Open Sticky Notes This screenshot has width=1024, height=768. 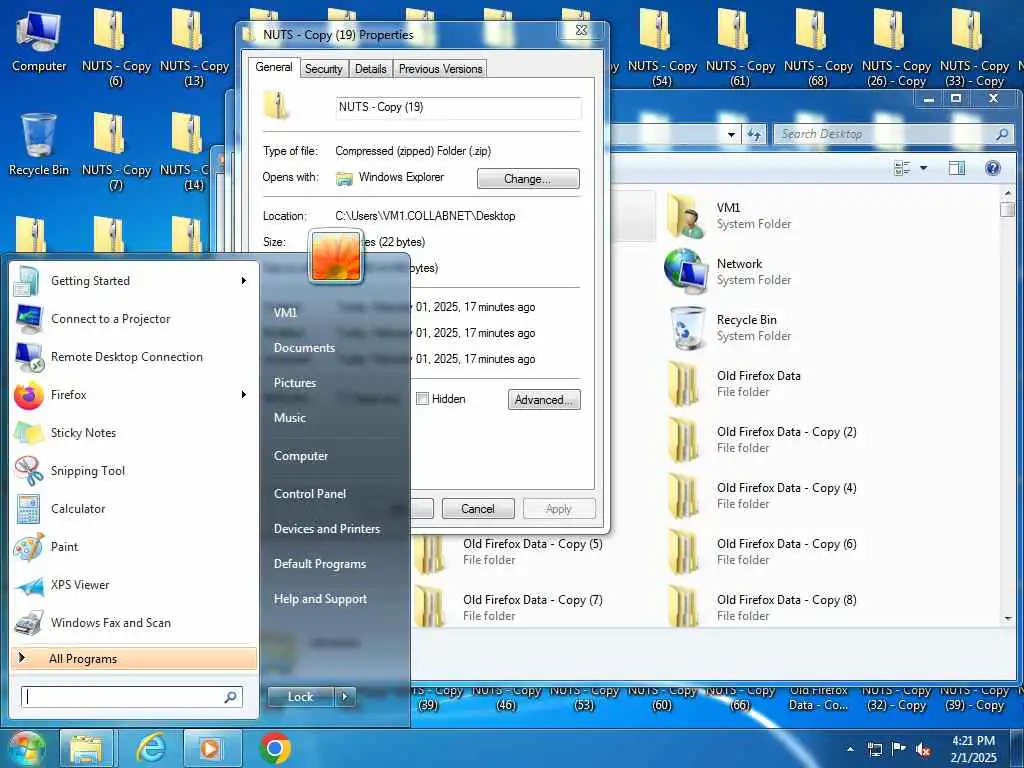pos(133,433)
